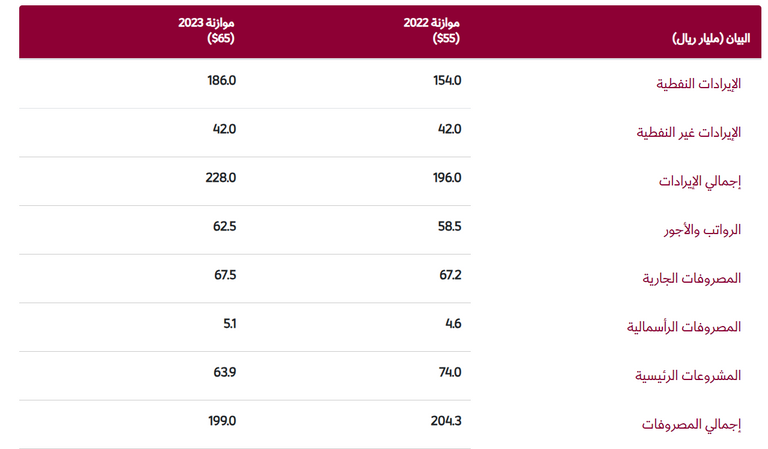Screen dimensions: 768x449
Task: Select the 74.0 major projects cell
Action: tap(449, 372)
